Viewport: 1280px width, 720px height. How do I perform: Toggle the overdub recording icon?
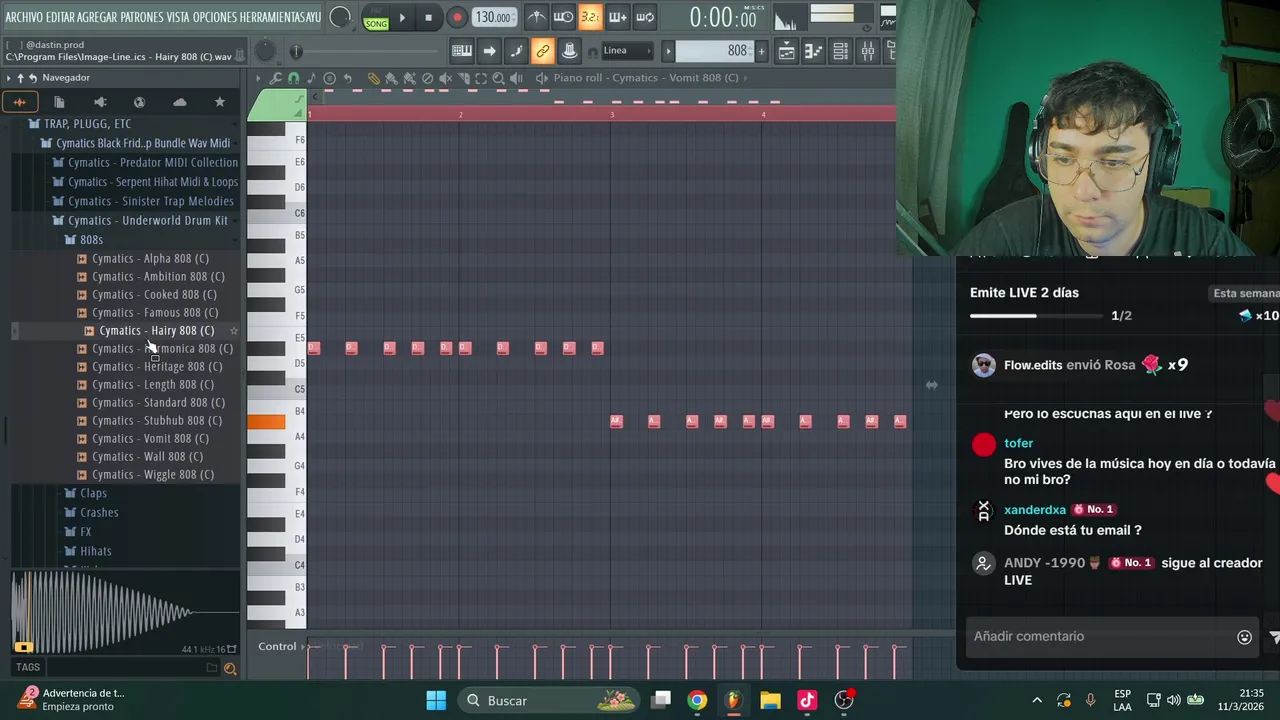tap(618, 17)
